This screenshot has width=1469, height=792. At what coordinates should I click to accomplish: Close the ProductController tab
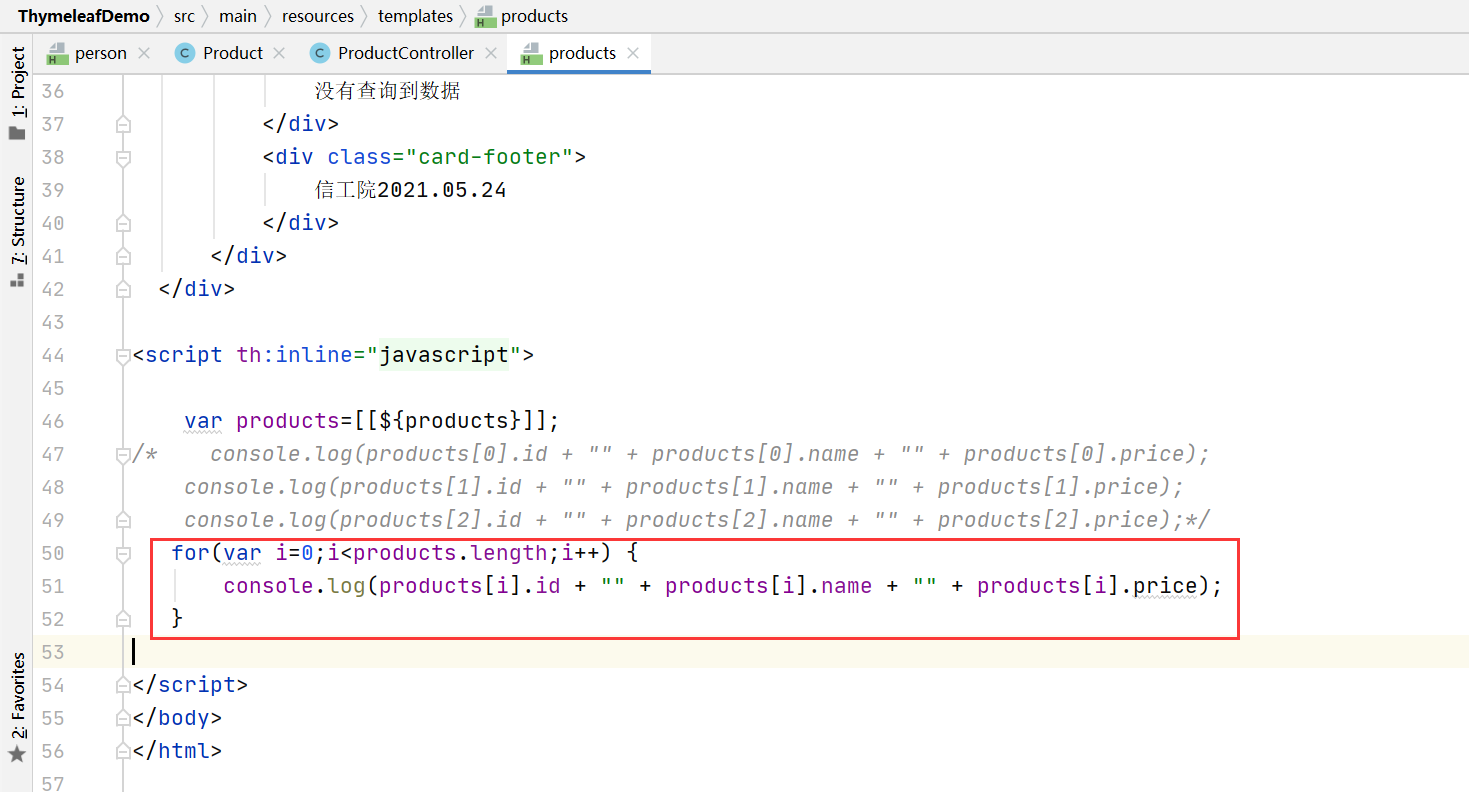click(x=490, y=53)
